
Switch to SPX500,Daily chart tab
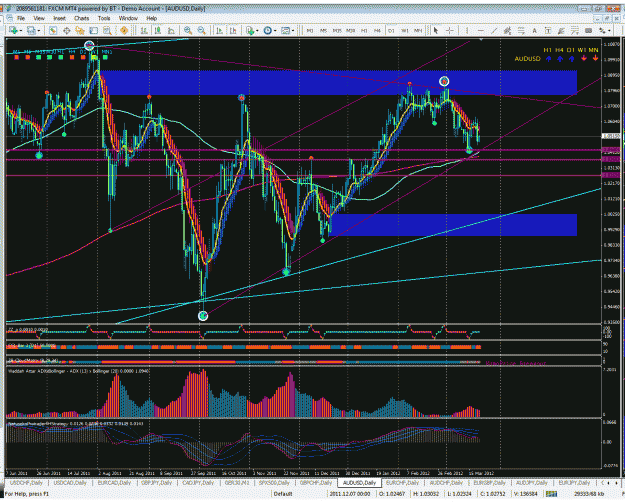(274, 483)
